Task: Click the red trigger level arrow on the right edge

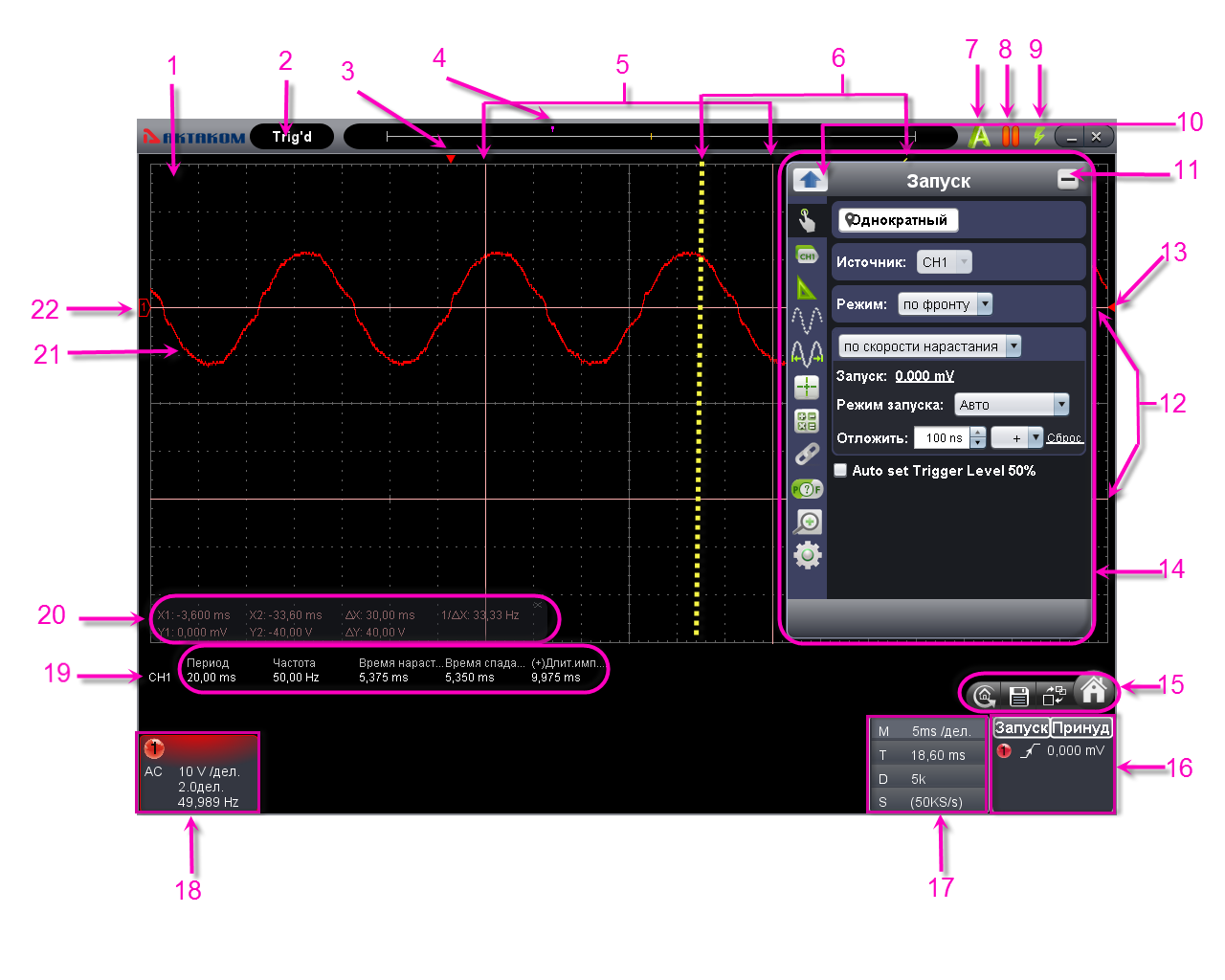Action: 1113,307
